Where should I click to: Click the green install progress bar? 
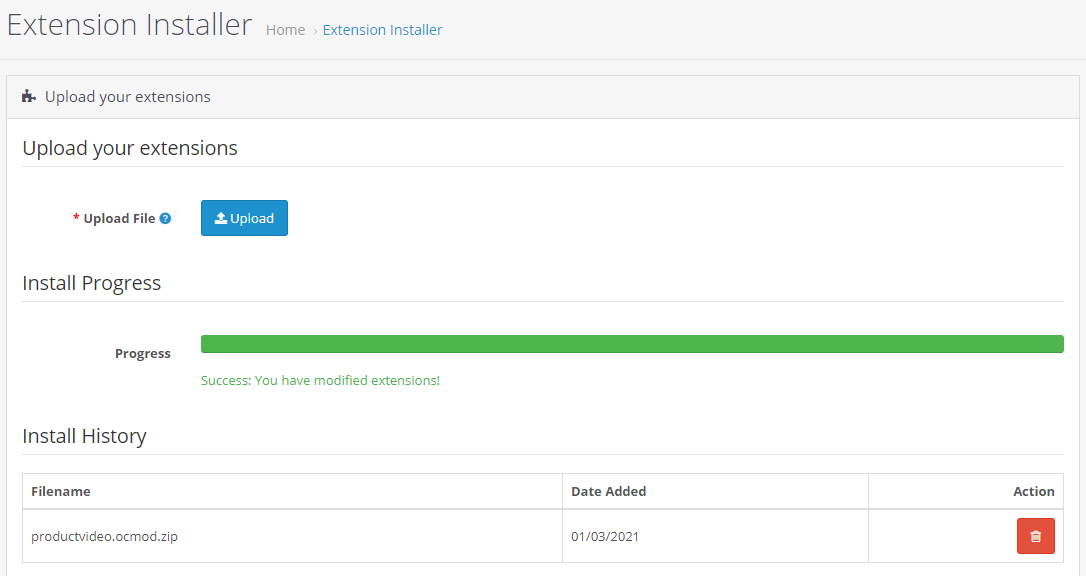[x=632, y=344]
